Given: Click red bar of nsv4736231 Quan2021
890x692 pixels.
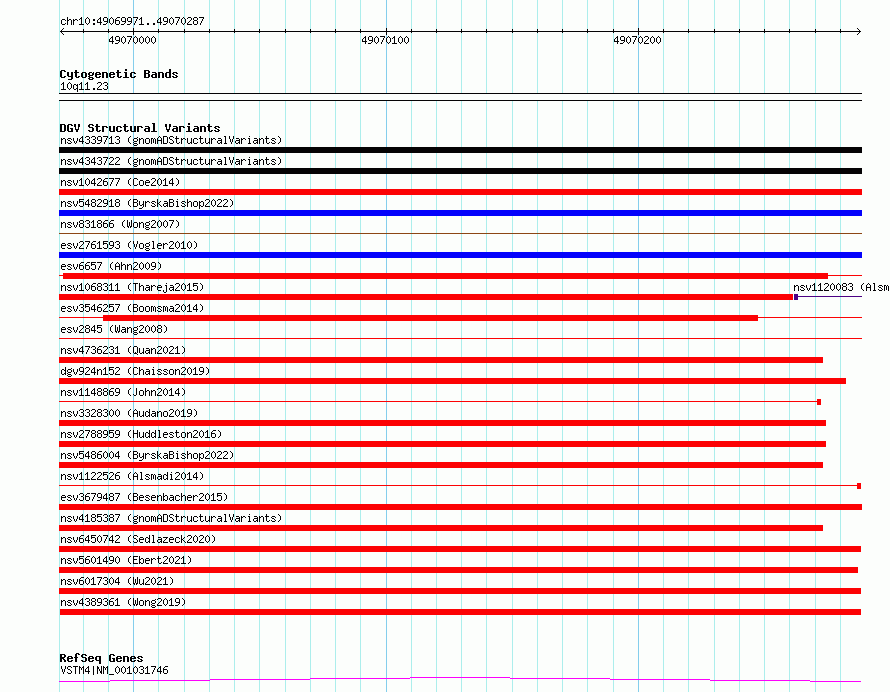Looking at the screenshot, I should tap(441, 360).
